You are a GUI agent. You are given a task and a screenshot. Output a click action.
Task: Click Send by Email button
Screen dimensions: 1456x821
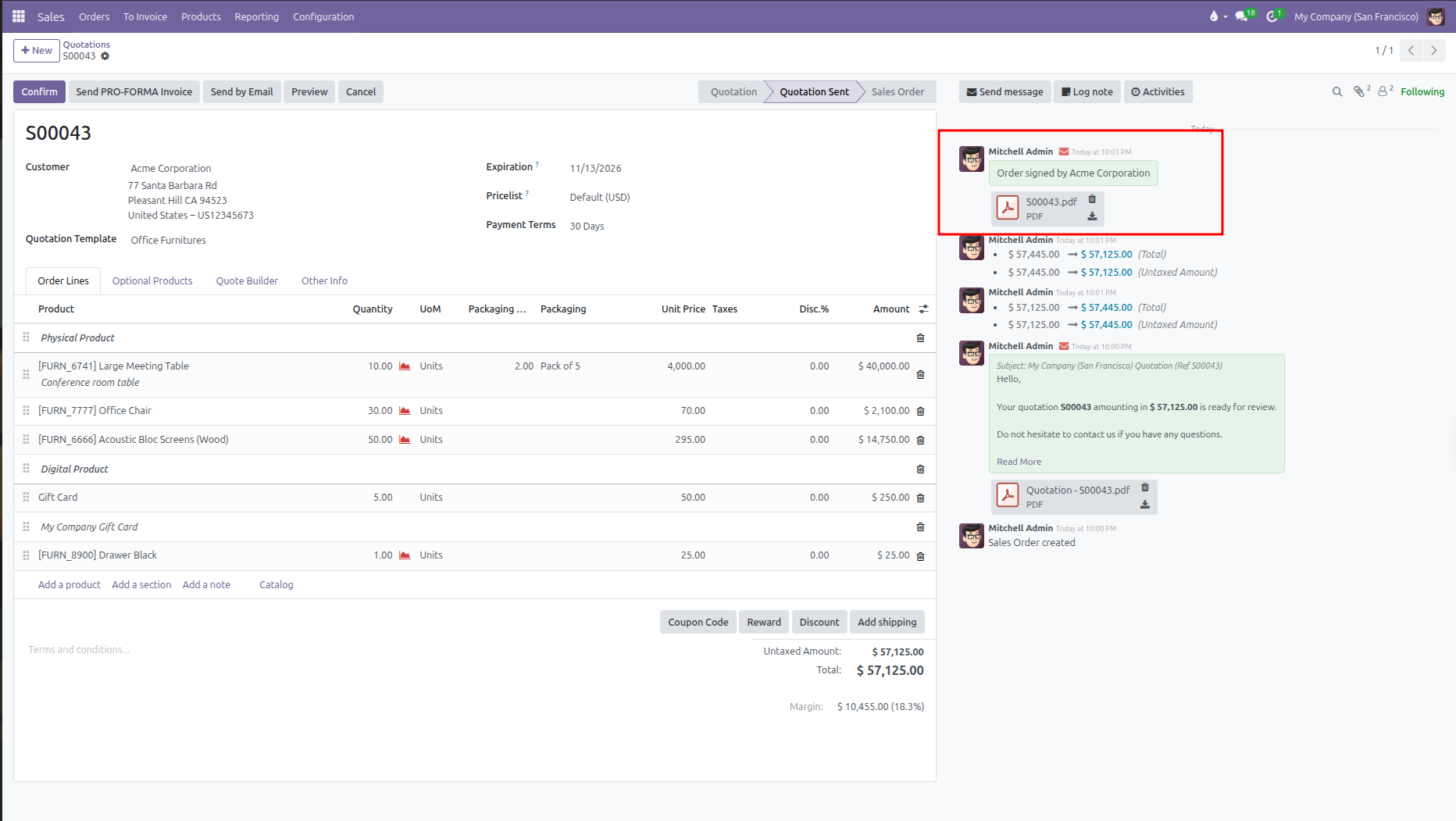pyautogui.click(x=241, y=92)
